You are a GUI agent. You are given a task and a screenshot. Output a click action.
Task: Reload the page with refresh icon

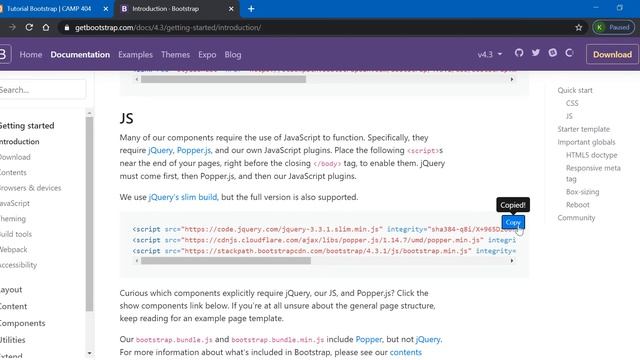(x=29, y=27)
